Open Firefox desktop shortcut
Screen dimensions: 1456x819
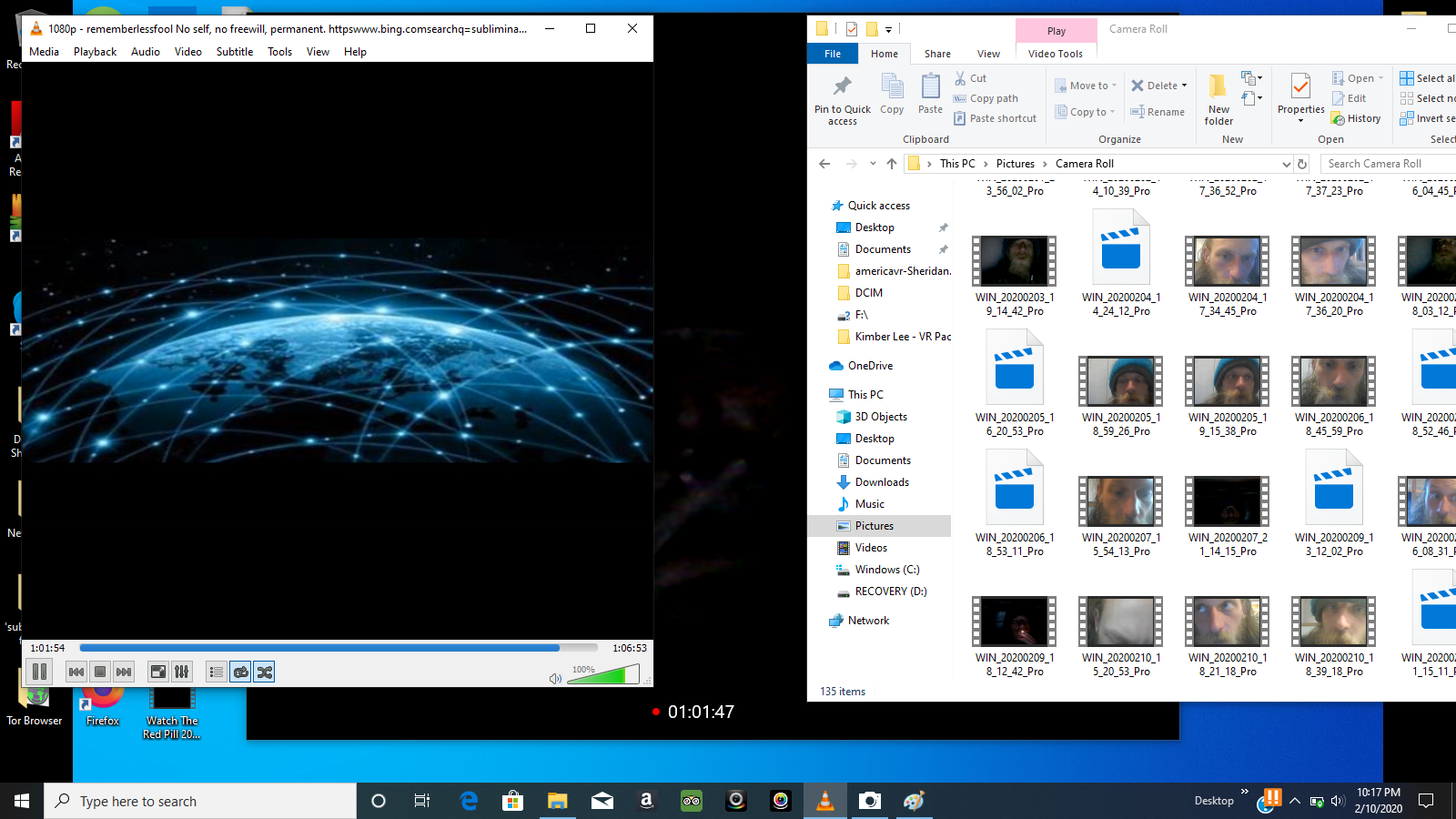(x=103, y=708)
